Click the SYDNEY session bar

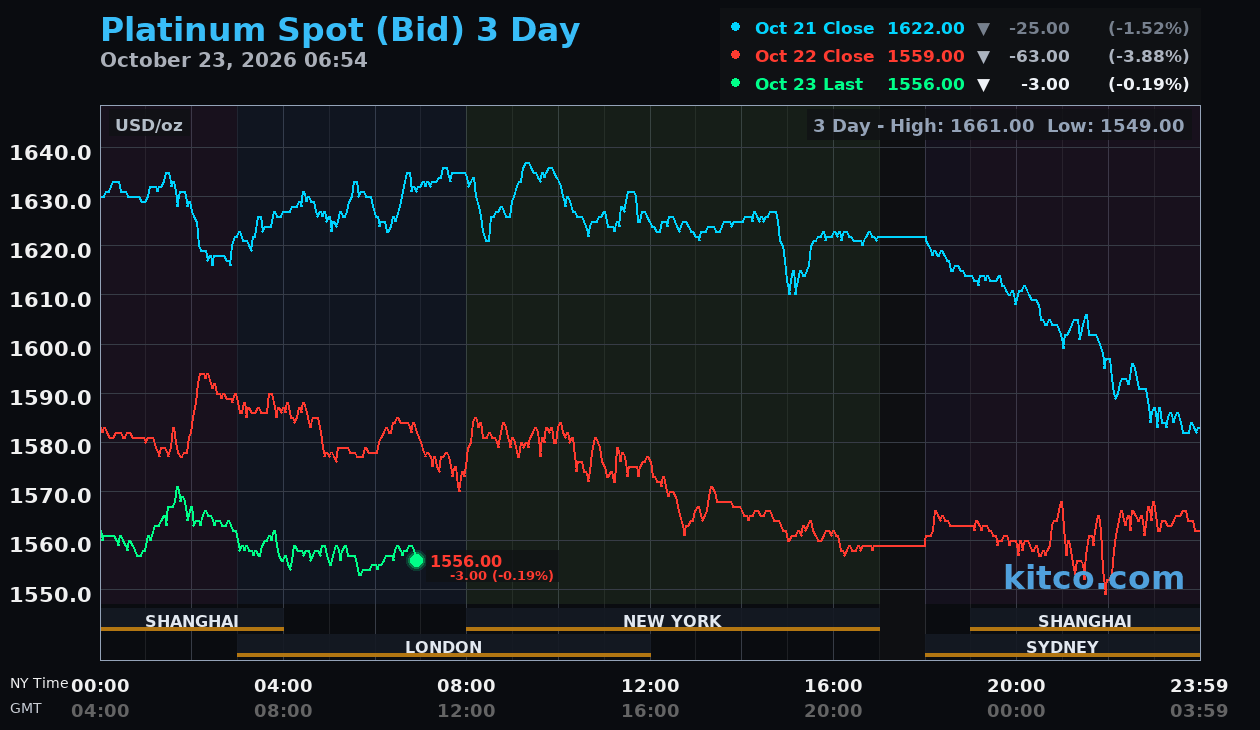click(1062, 646)
